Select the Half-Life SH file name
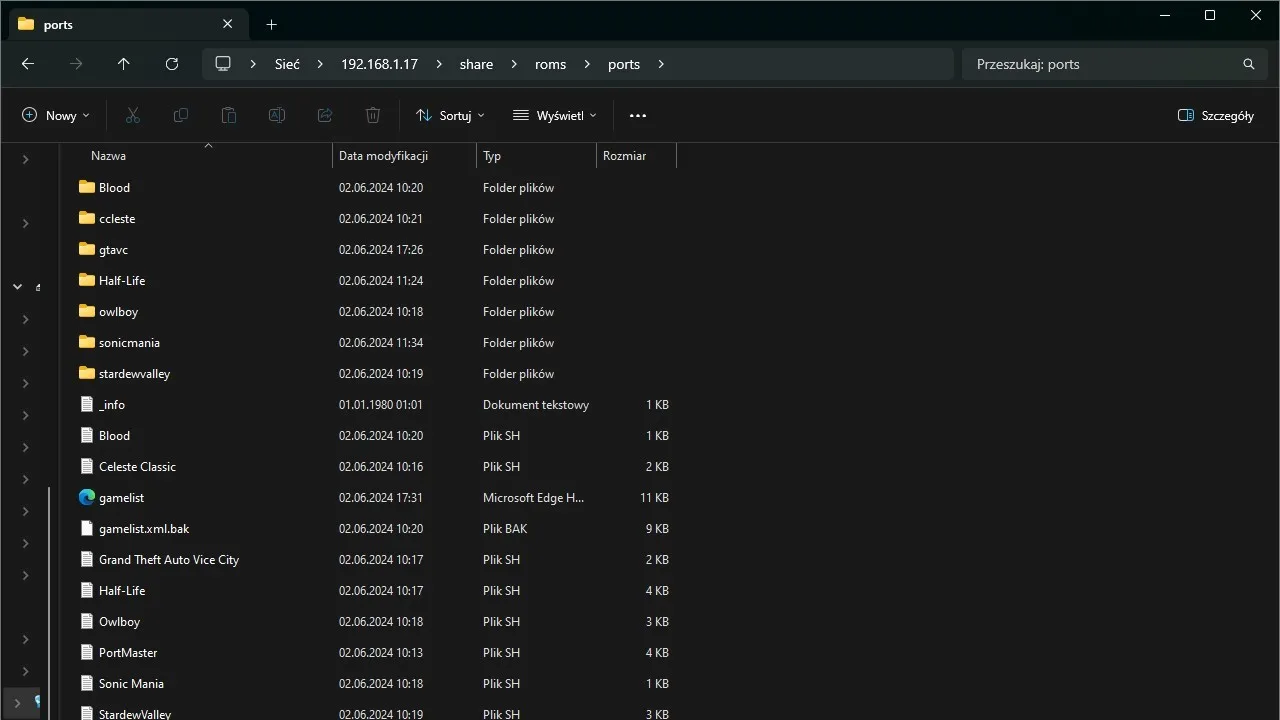The height and width of the screenshot is (720, 1280). click(122, 591)
